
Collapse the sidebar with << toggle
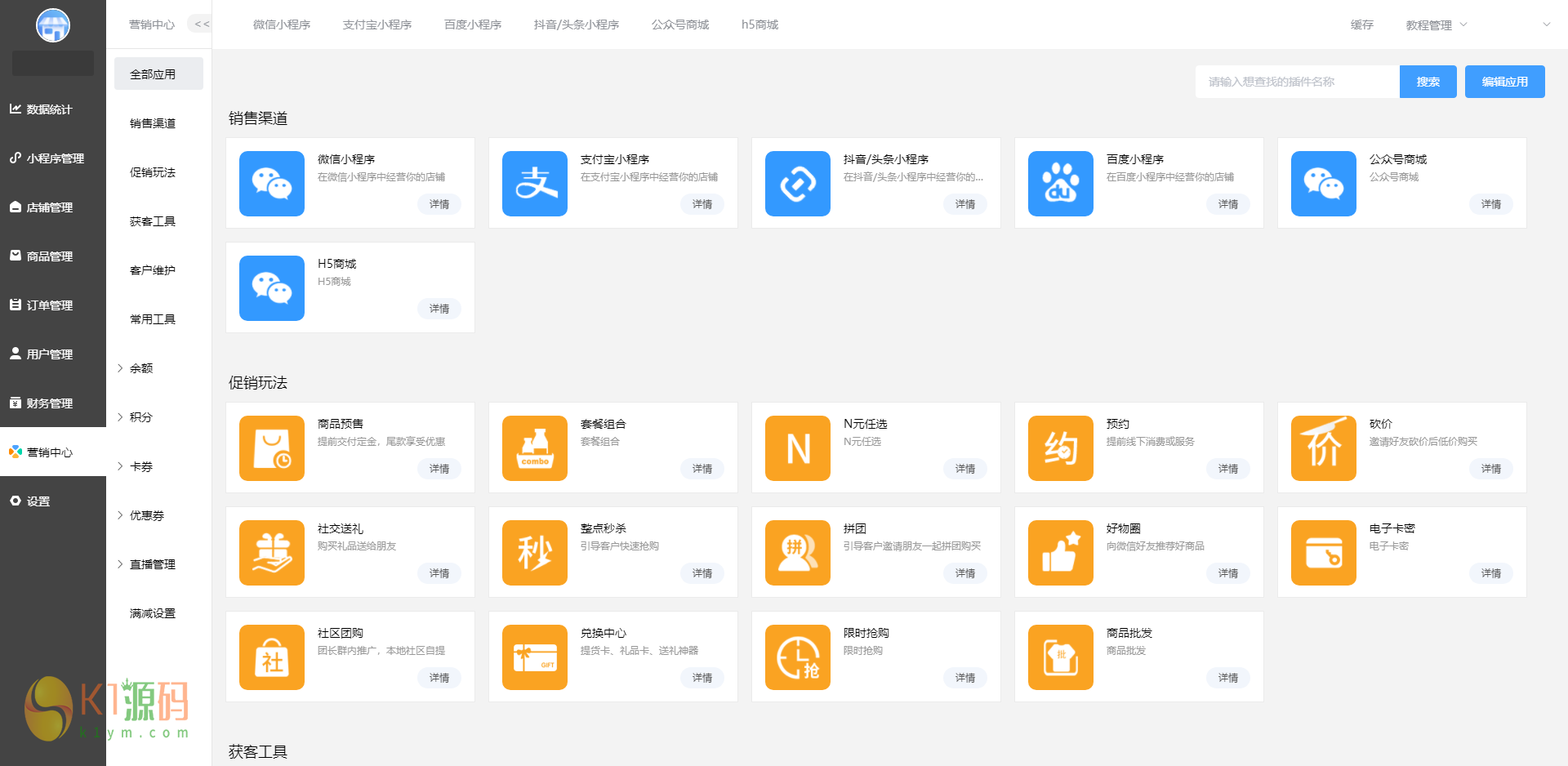(x=201, y=24)
